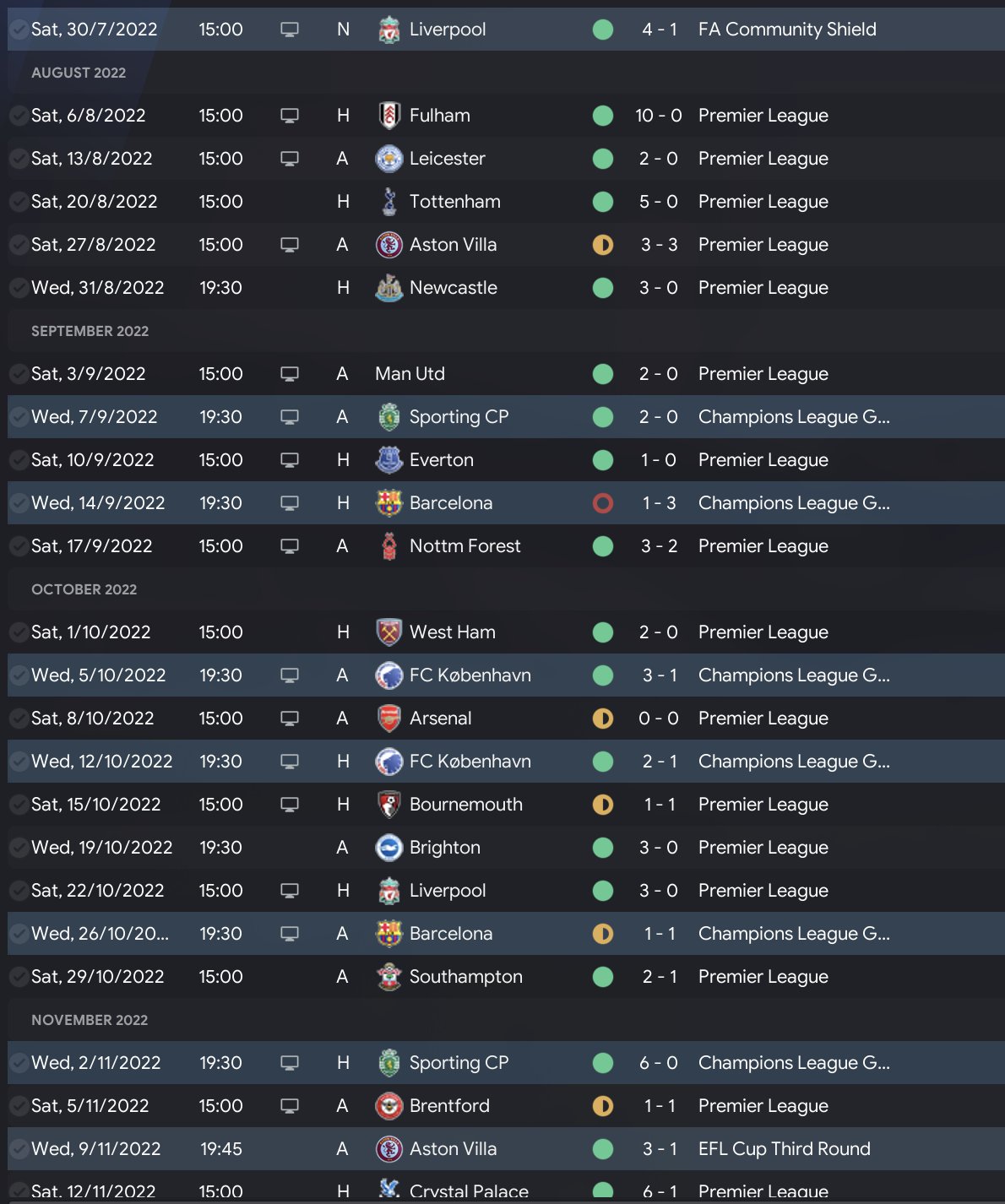This screenshot has height=1204, width=1005.
Task: Click the Southampton club crest
Action: pyautogui.click(x=388, y=977)
